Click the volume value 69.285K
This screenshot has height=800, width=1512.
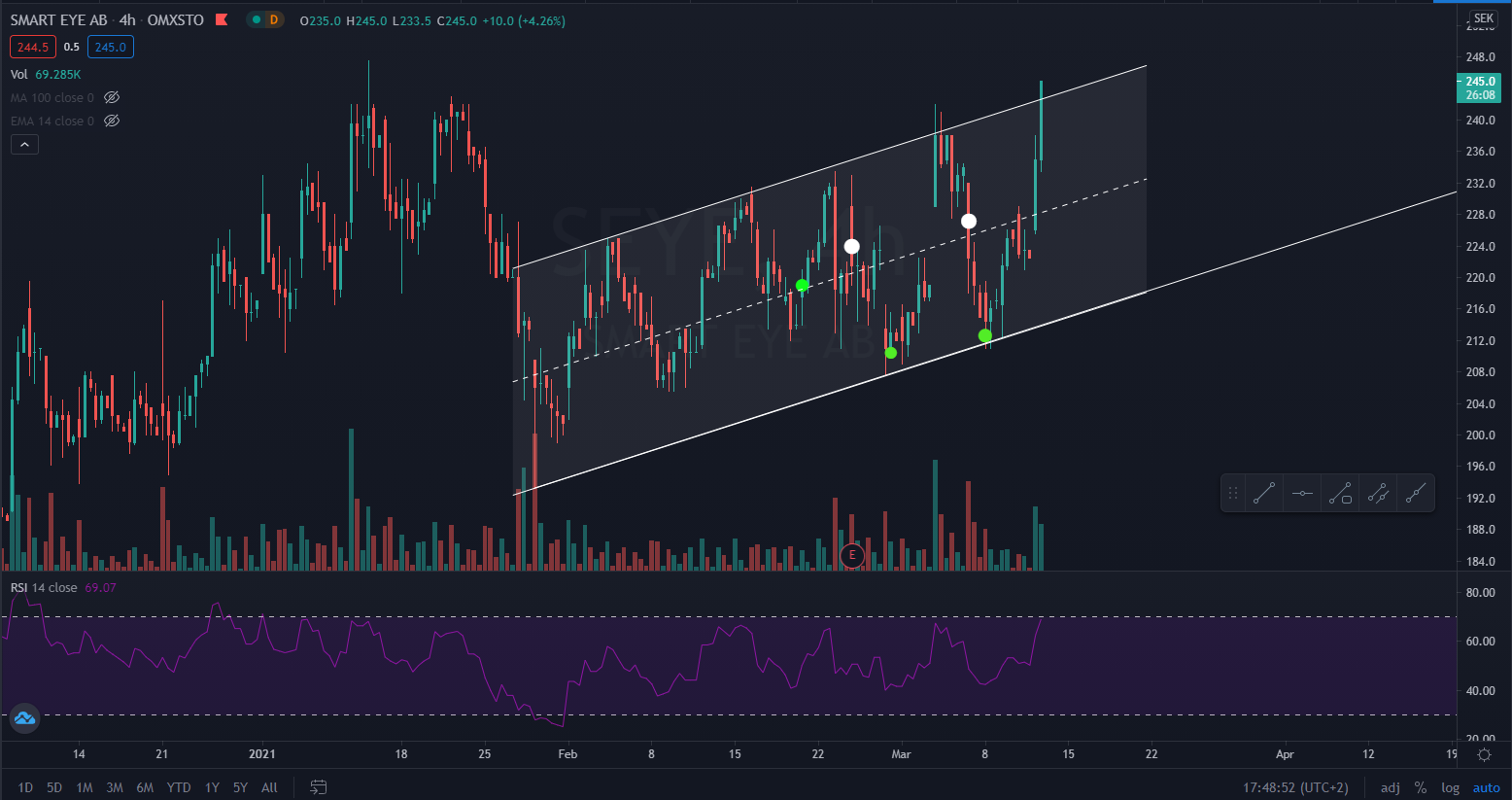[x=58, y=74]
